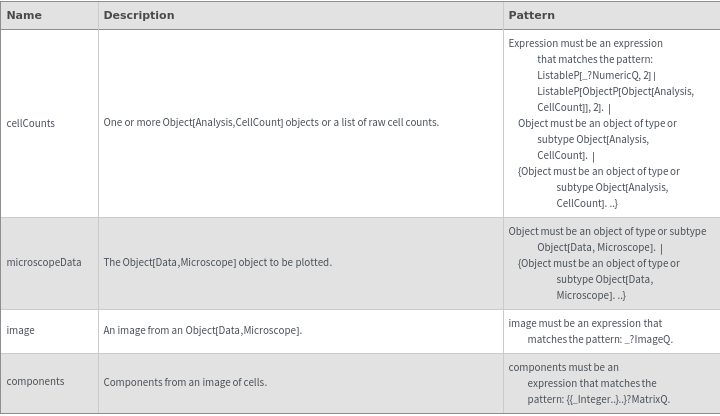Click "Expression must be an expression" text
Image resolution: width=720 pixels, height=416 pixels.
pyautogui.click(x=585, y=43)
